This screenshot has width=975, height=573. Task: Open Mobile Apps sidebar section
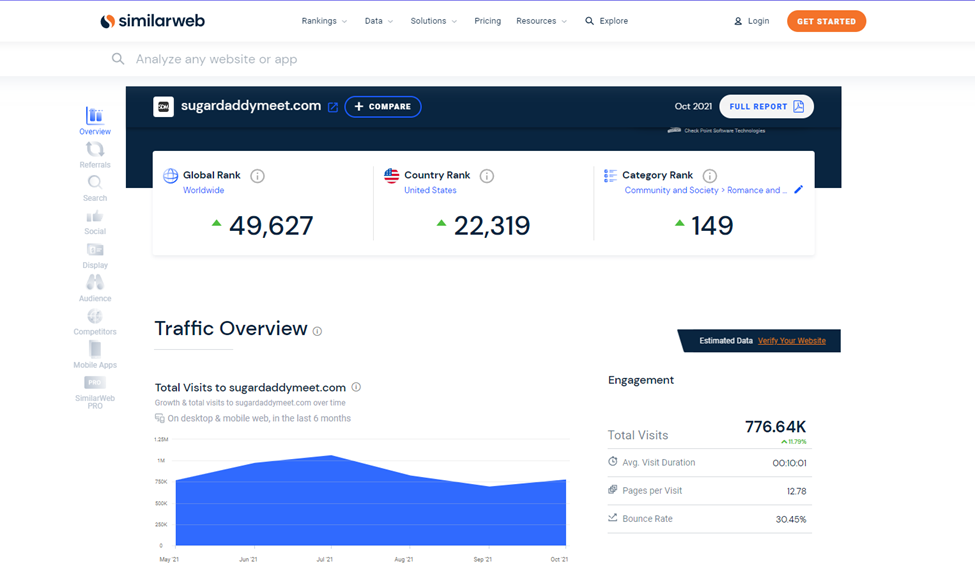pos(95,351)
